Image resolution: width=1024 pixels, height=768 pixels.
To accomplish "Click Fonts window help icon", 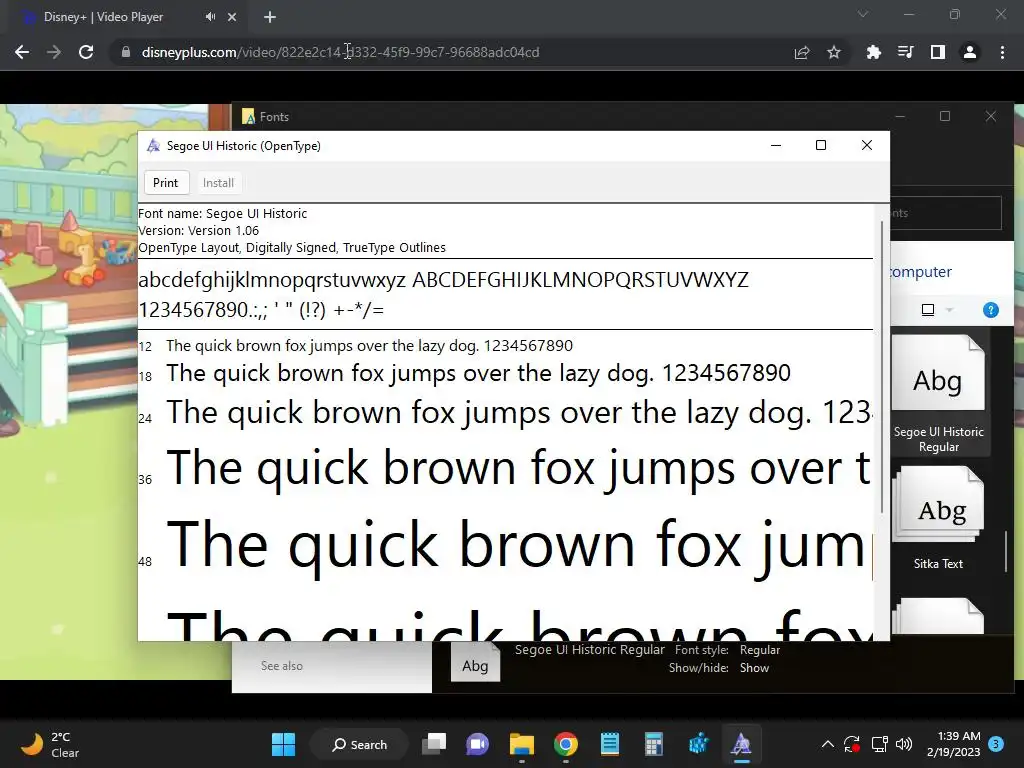I will 991,310.
